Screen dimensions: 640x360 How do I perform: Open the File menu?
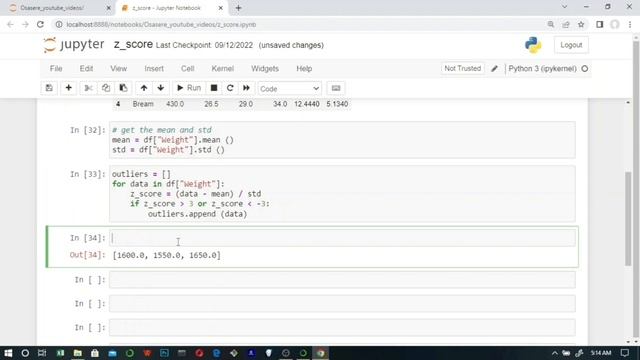click(56, 69)
